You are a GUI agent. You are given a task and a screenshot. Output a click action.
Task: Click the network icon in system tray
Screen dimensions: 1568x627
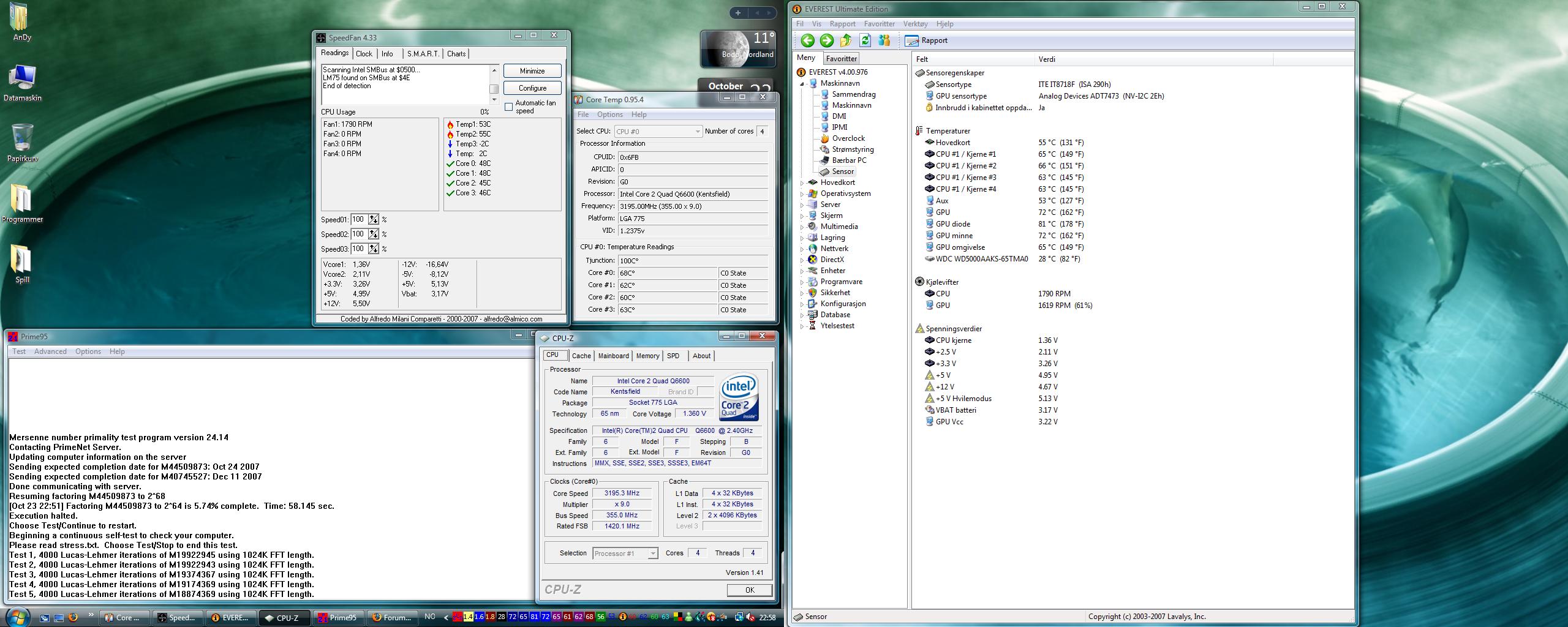click(739, 617)
